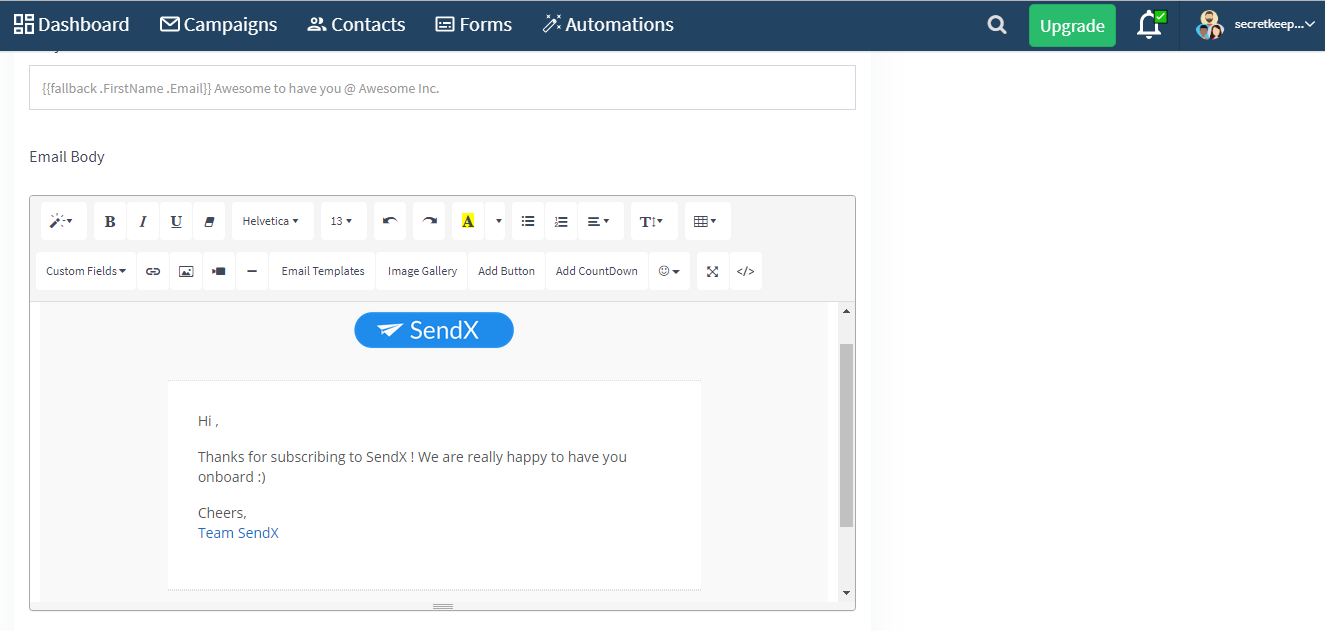Click the insert picture icon

(x=186, y=271)
